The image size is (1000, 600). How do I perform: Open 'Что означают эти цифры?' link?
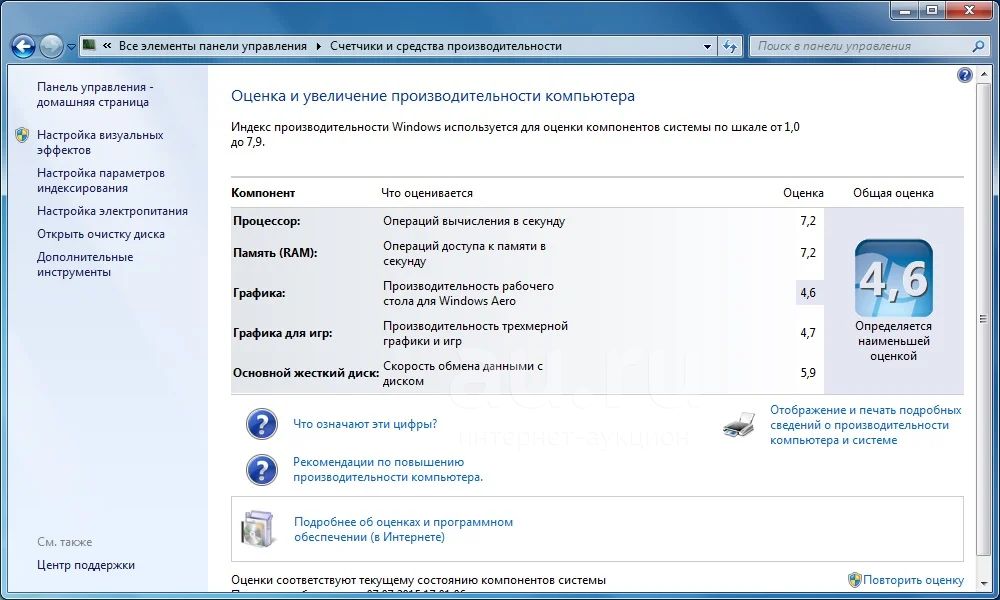[x=365, y=424]
